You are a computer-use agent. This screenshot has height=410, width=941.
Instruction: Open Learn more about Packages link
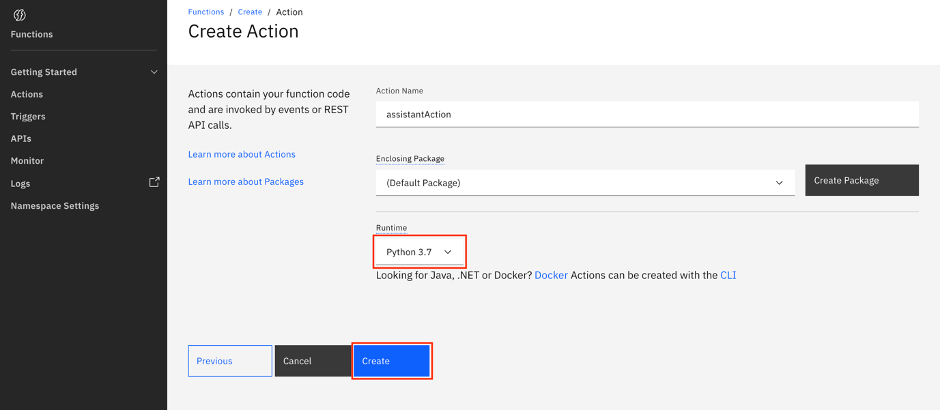[245, 181]
